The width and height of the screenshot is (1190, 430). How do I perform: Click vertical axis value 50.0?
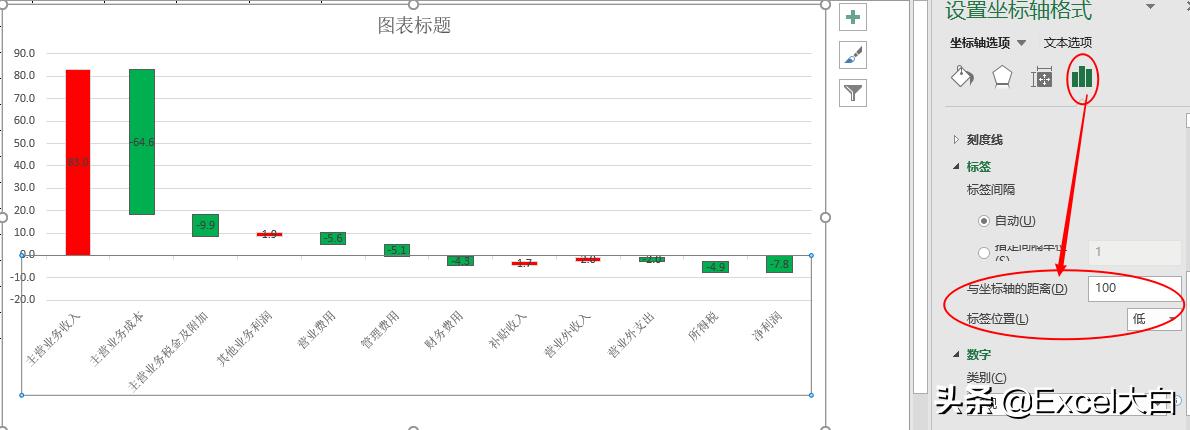coord(25,143)
